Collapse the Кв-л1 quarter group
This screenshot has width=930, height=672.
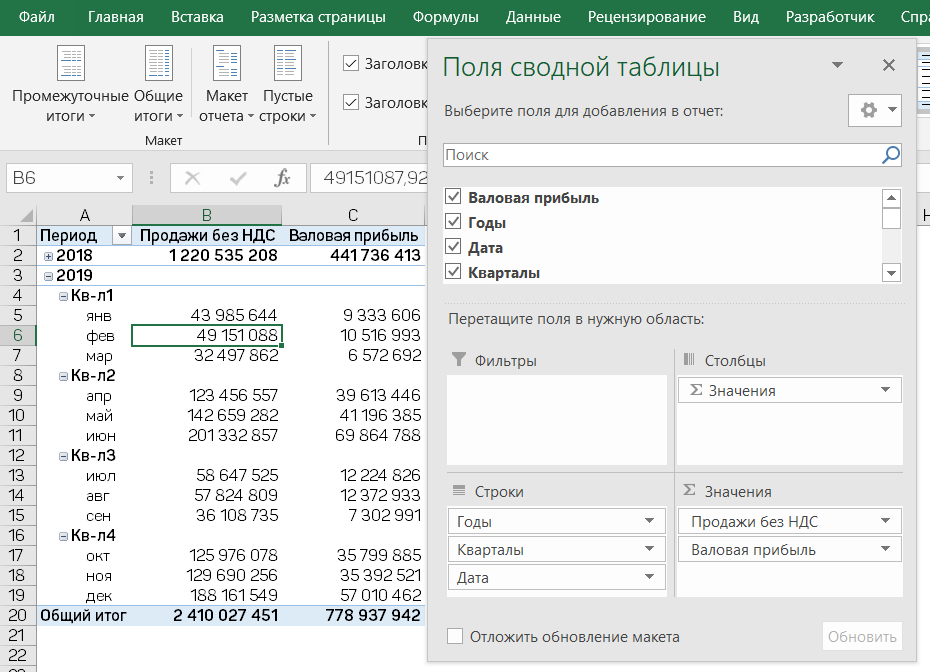click(63, 297)
